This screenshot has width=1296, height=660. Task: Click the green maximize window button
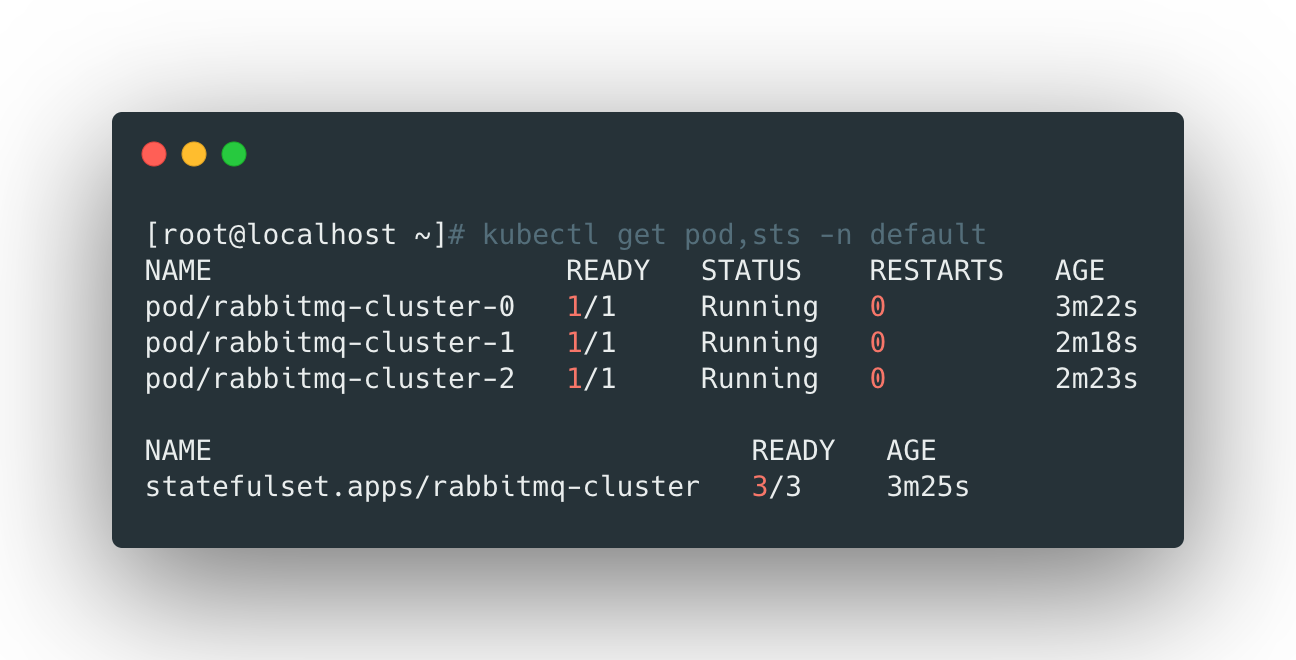tap(234, 154)
